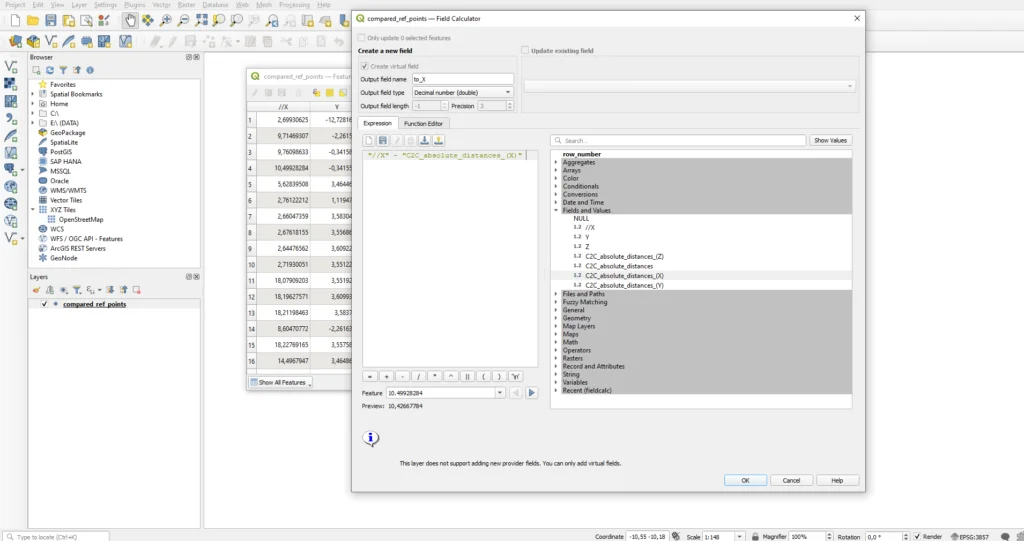
Task: Click OK in Field Calculator
Action: point(745,480)
